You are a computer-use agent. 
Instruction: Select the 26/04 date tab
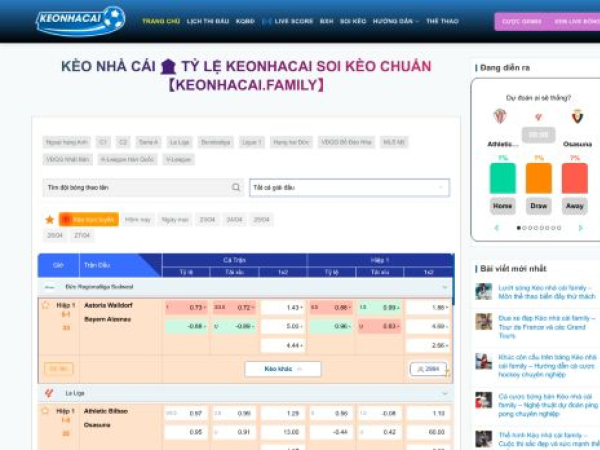point(55,235)
